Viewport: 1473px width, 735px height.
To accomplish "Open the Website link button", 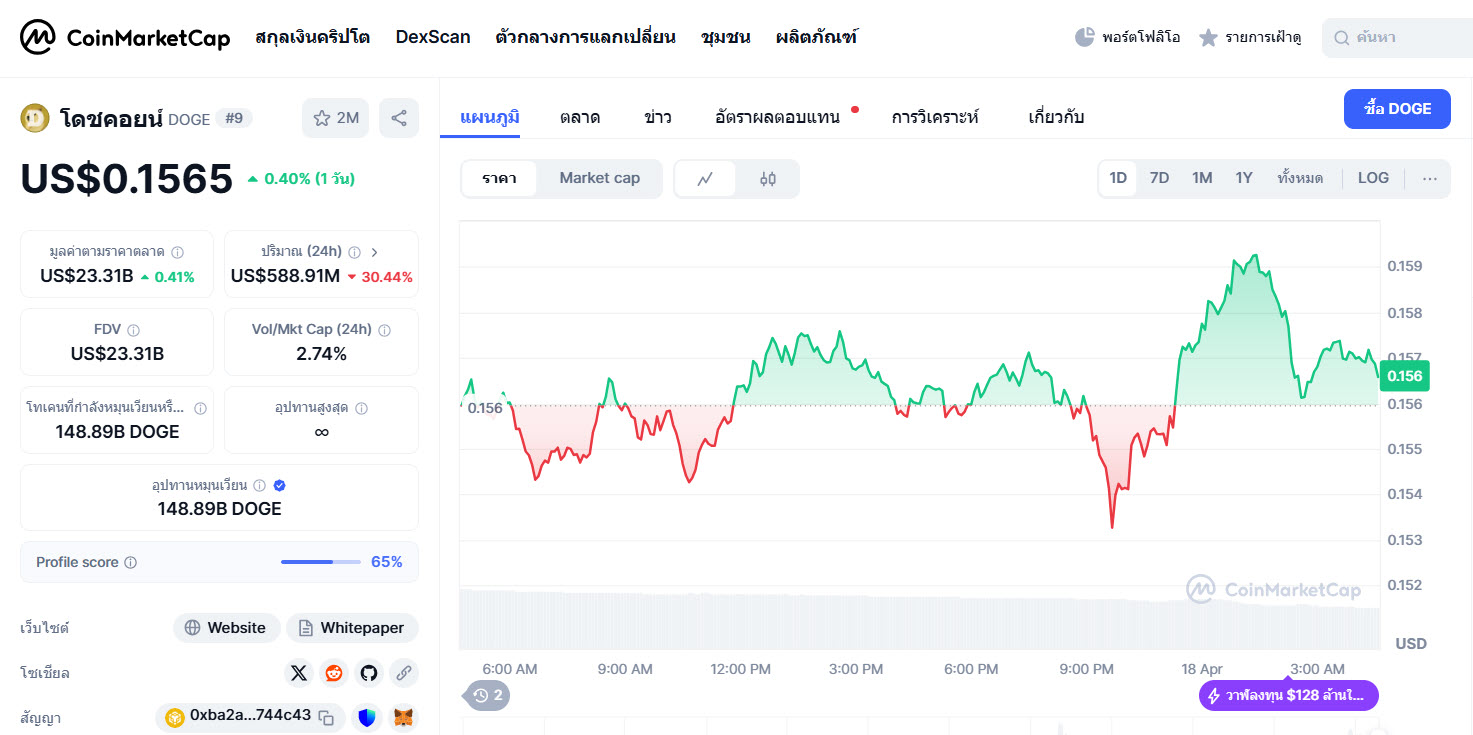I will point(227,628).
